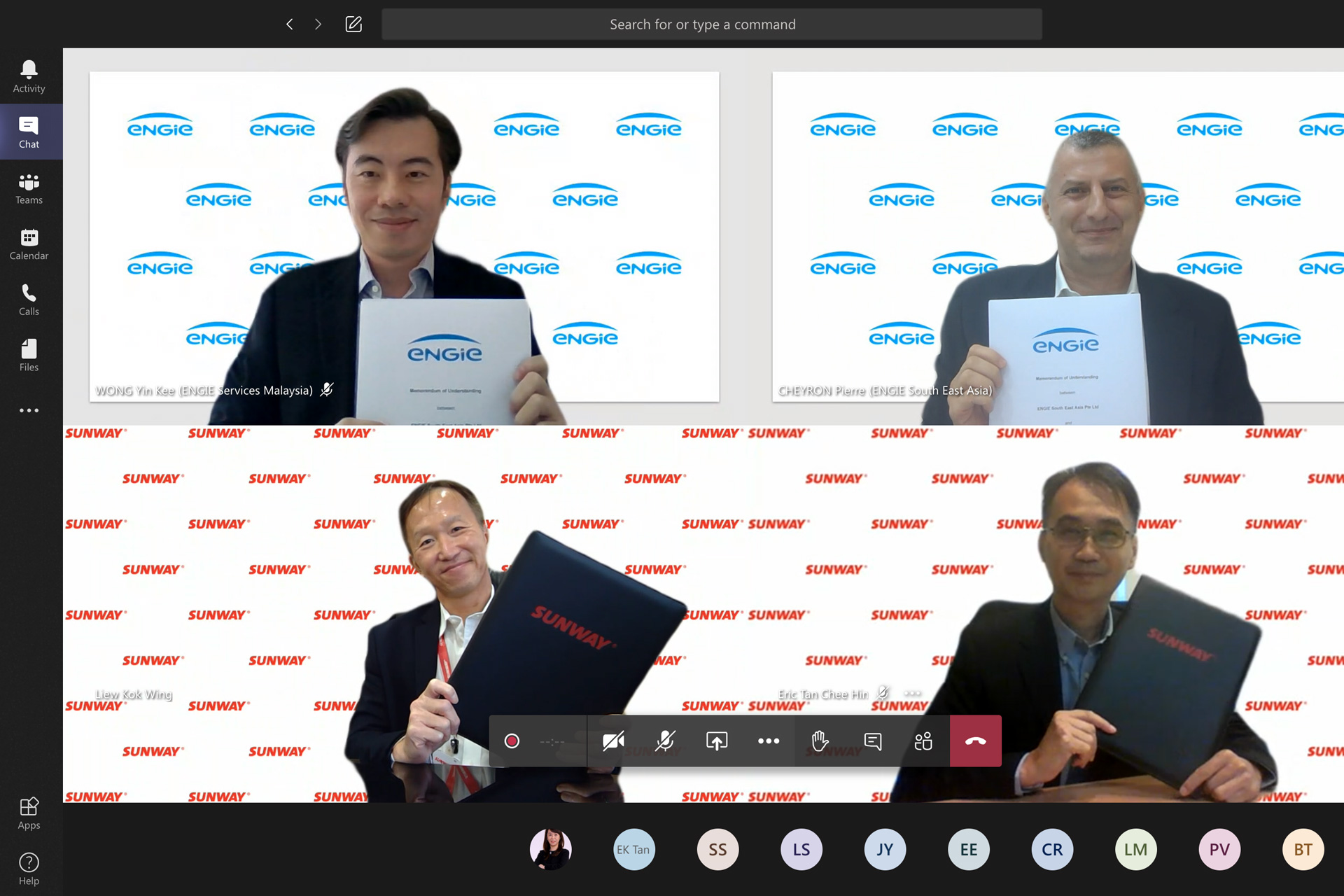Viewport: 1344px width, 896px height.
Task: Click WONG Yin Kee name label
Action: tap(204, 391)
